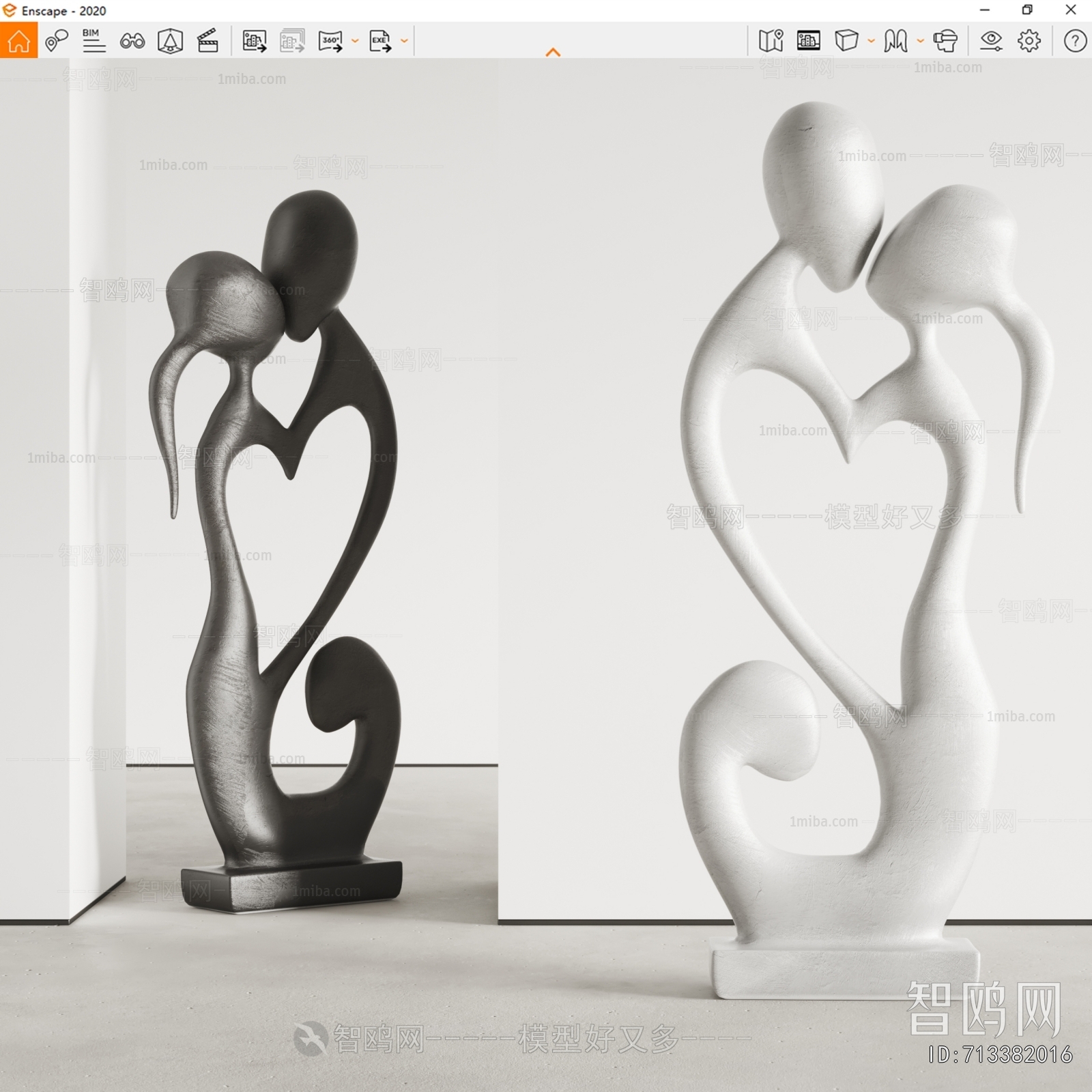This screenshot has height=1092, width=1092.
Task: Open the Help question mark
Action: (1075, 41)
